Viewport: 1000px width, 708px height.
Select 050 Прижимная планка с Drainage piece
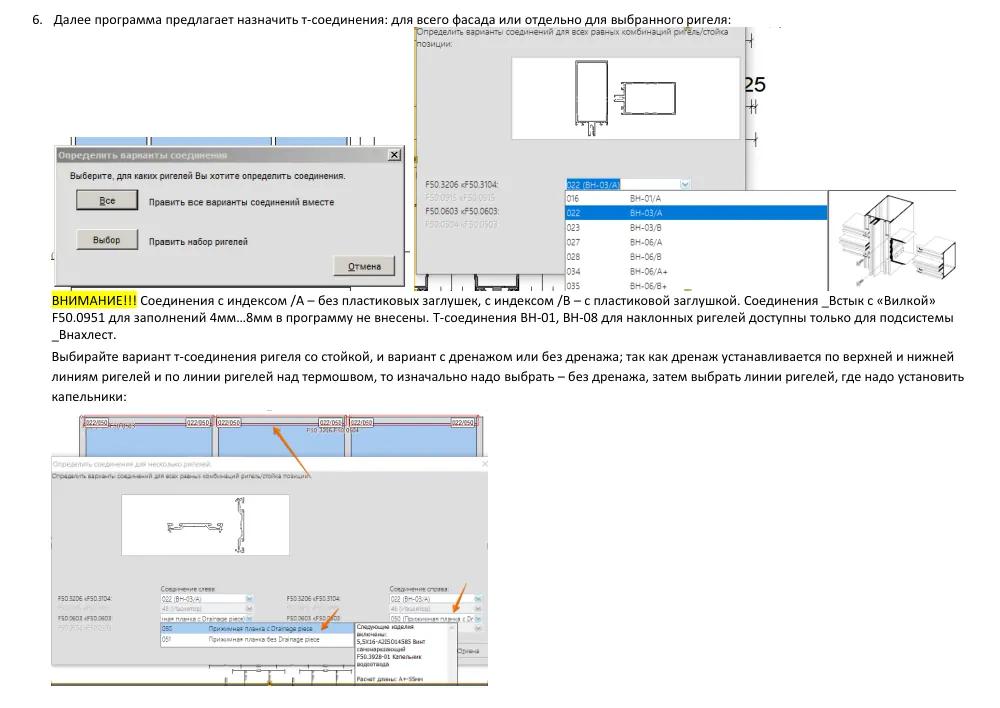tap(256, 629)
